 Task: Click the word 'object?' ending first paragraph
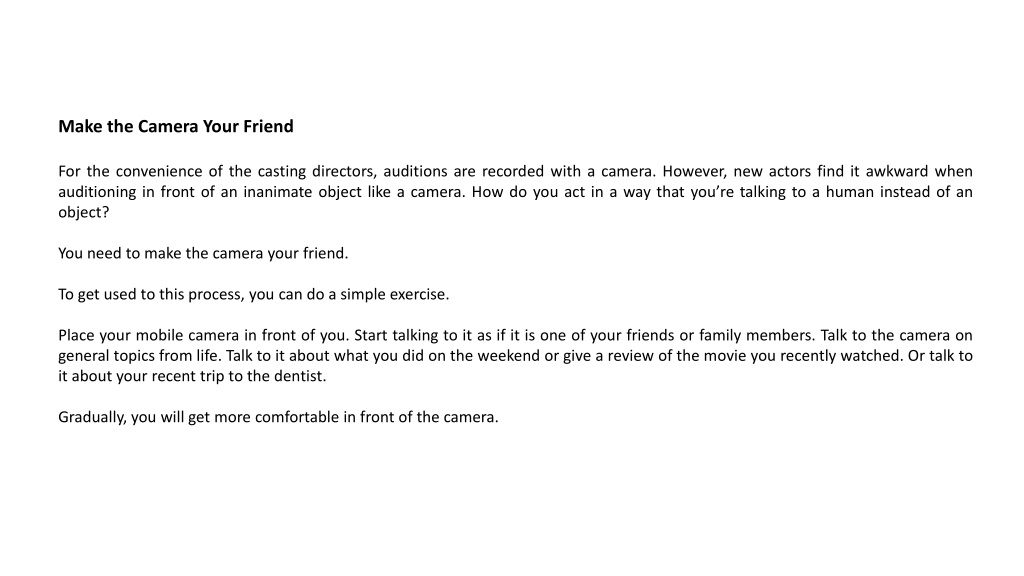pyautogui.click(x=84, y=213)
